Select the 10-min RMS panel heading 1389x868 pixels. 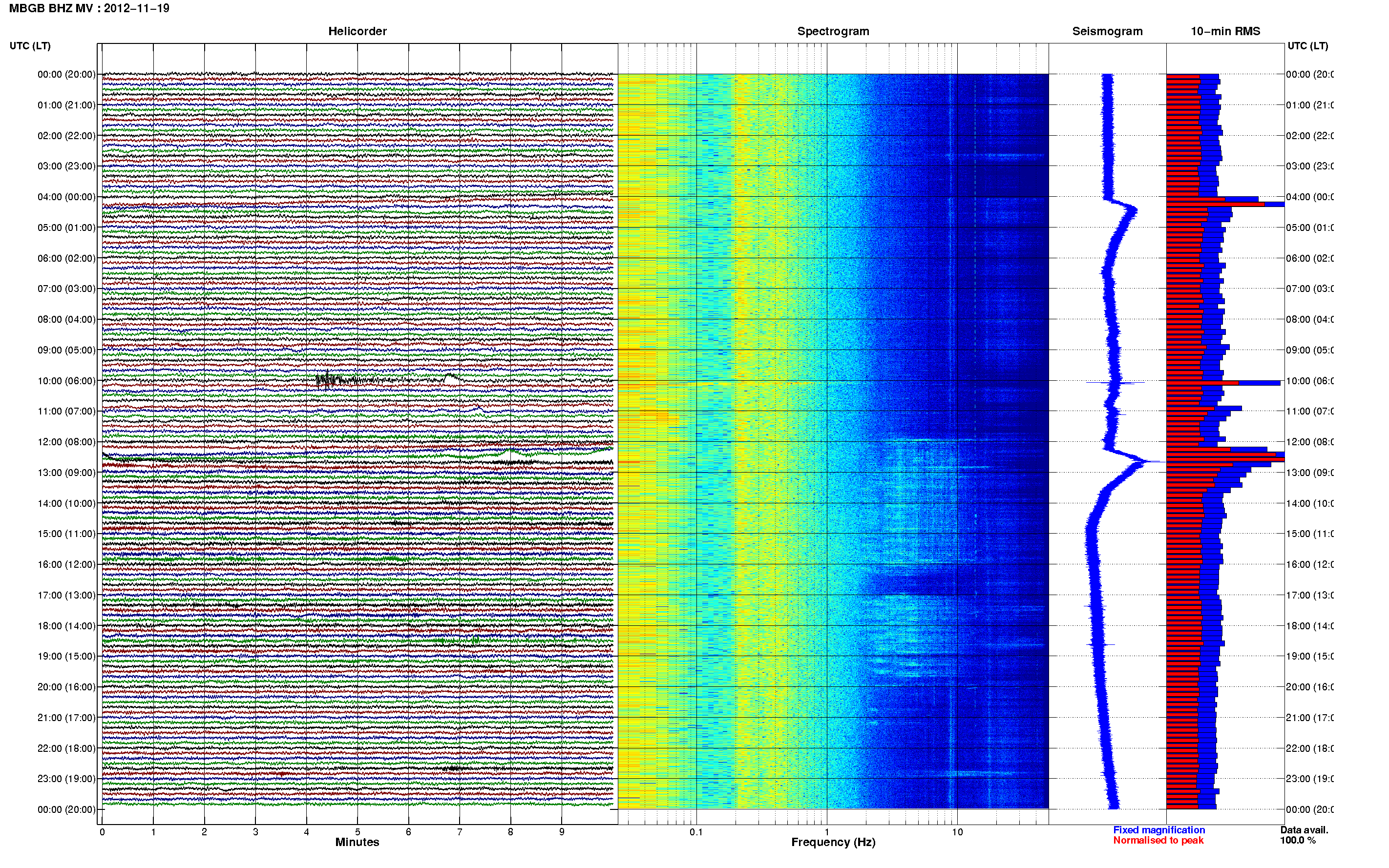pyautogui.click(x=1225, y=31)
